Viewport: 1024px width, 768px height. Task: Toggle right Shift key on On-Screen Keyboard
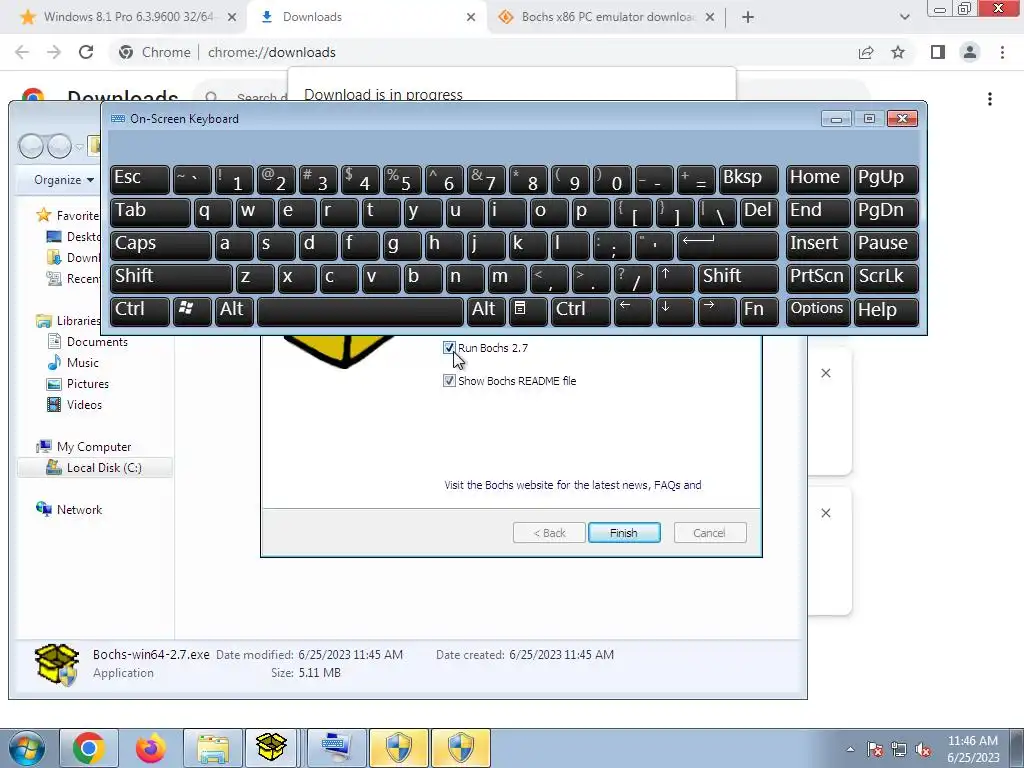coord(738,277)
